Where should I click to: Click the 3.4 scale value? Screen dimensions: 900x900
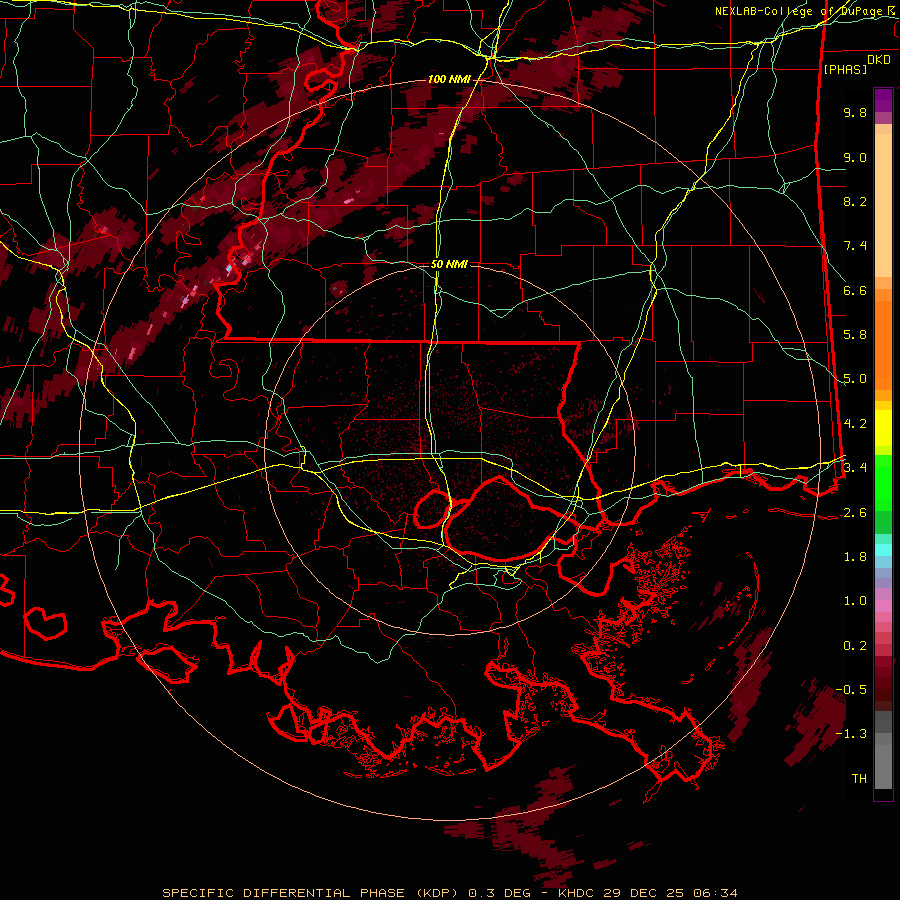(x=855, y=468)
